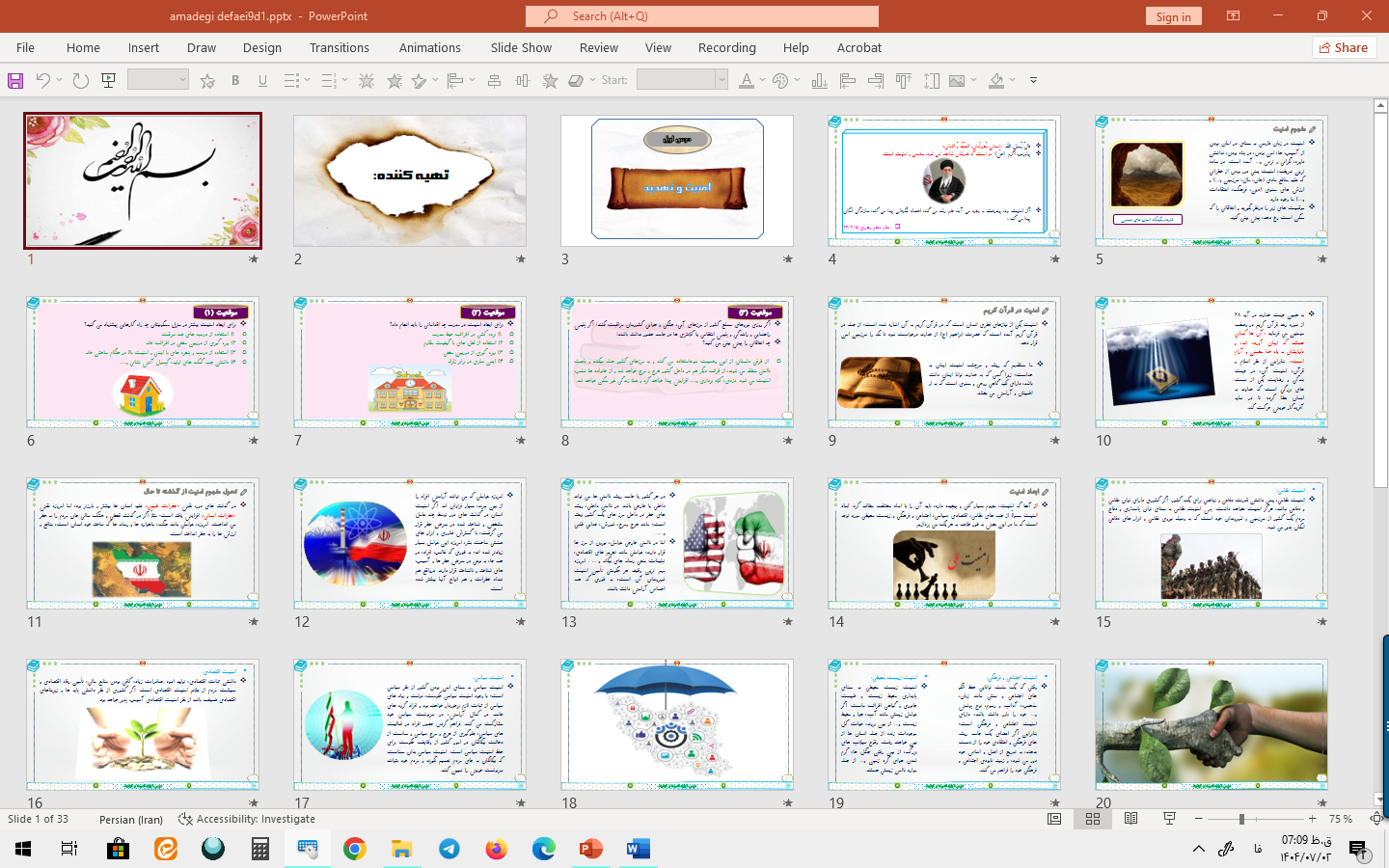This screenshot has height=868, width=1389.
Task: Click the Slide Show icon in status bar
Action: tap(1169, 819)
